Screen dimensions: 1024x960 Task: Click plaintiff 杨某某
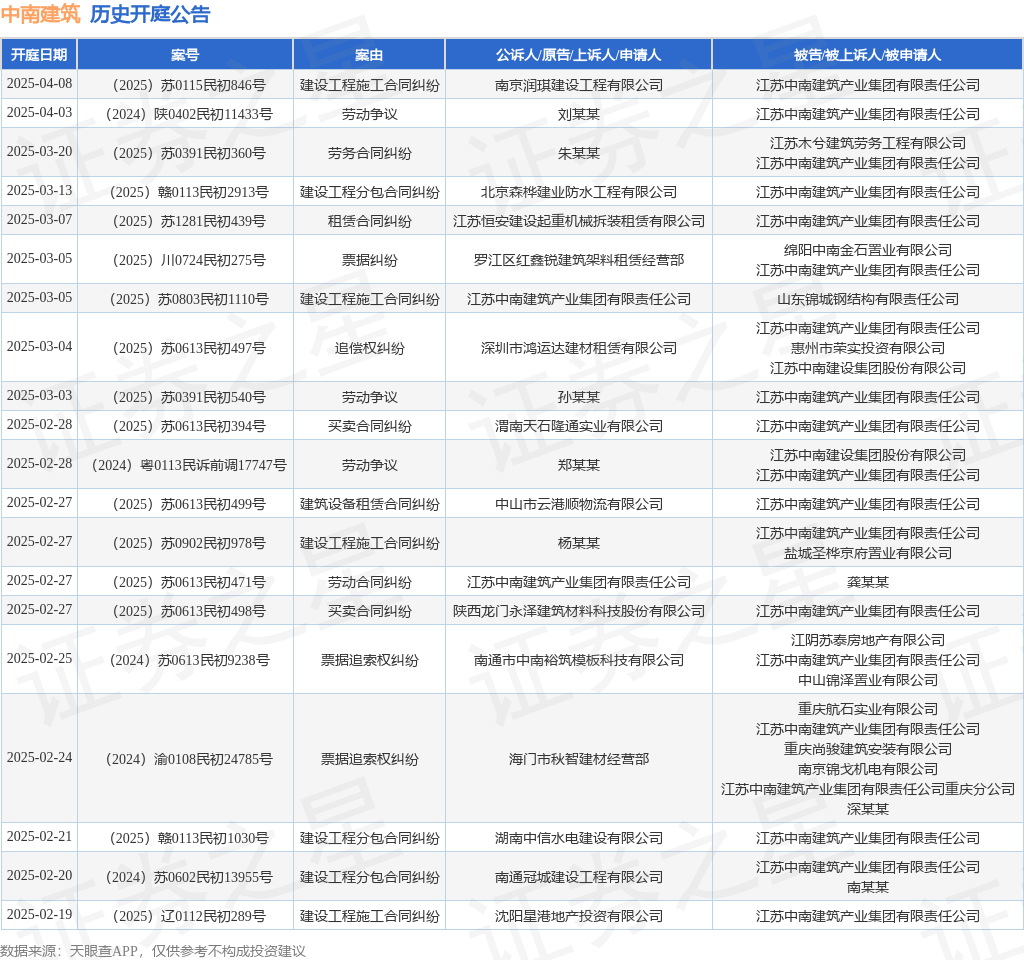tap(578, 543)
